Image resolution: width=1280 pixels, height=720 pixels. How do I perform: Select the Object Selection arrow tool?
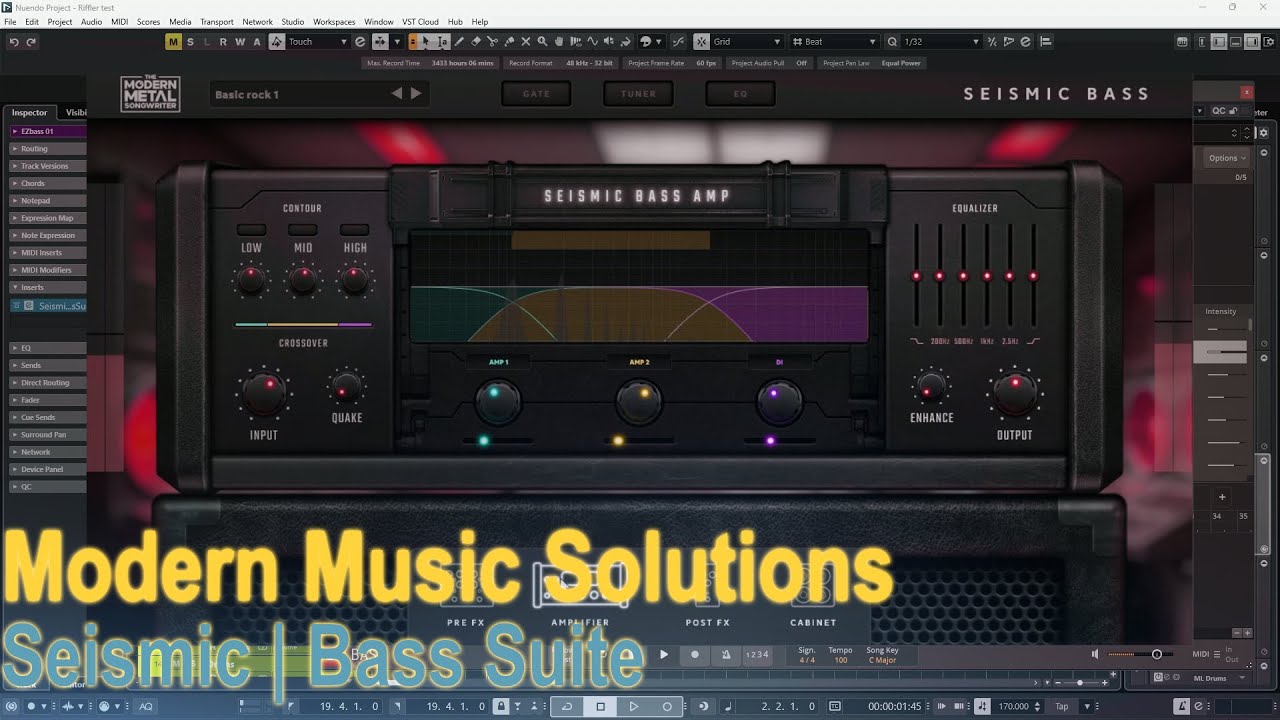point(426,42)
